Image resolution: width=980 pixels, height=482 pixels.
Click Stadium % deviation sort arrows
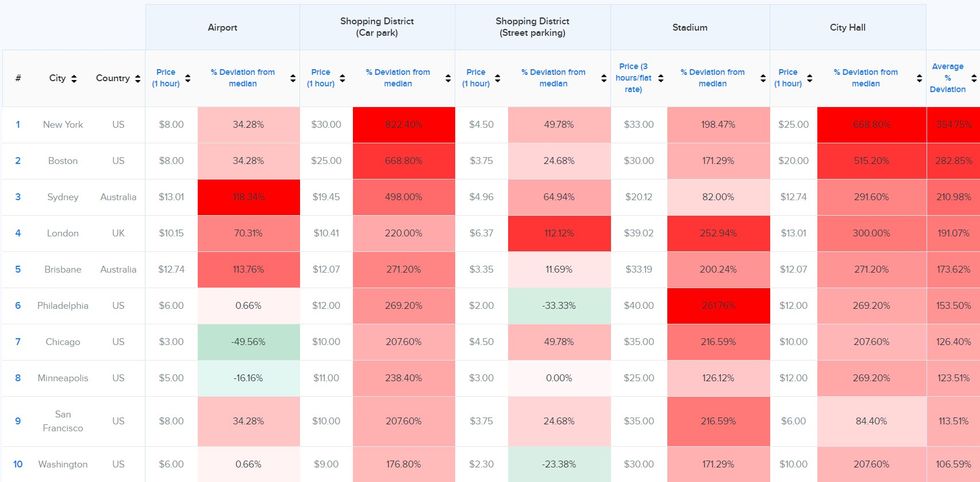(762, 78)
